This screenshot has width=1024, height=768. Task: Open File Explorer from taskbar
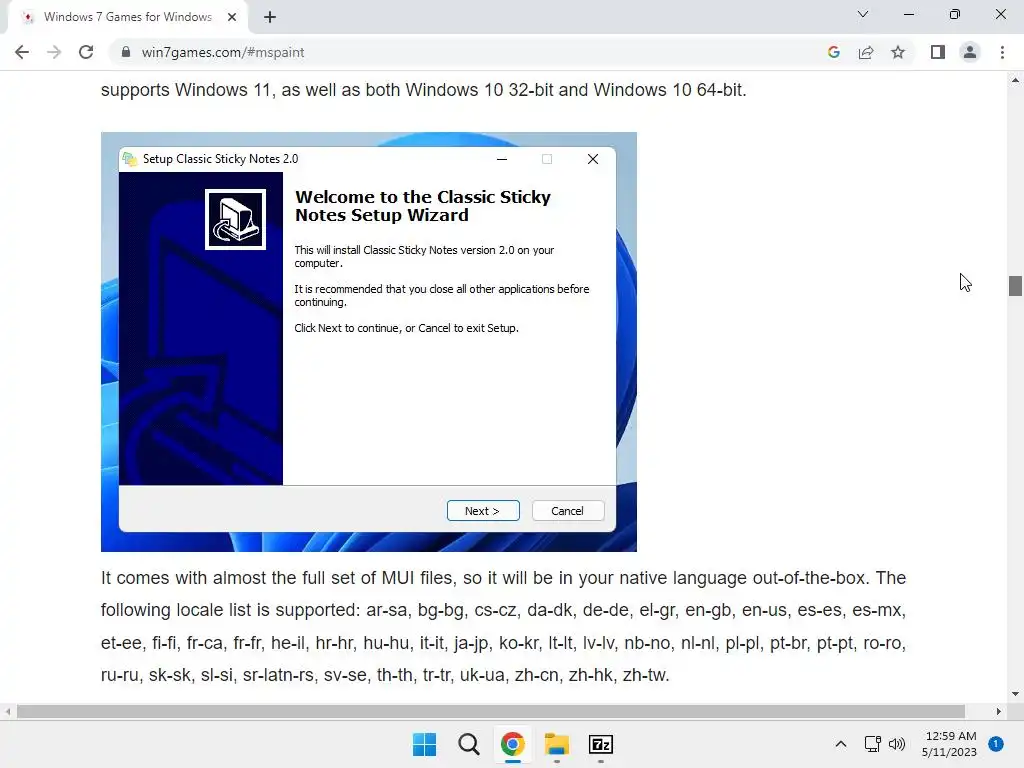point(556,744)
